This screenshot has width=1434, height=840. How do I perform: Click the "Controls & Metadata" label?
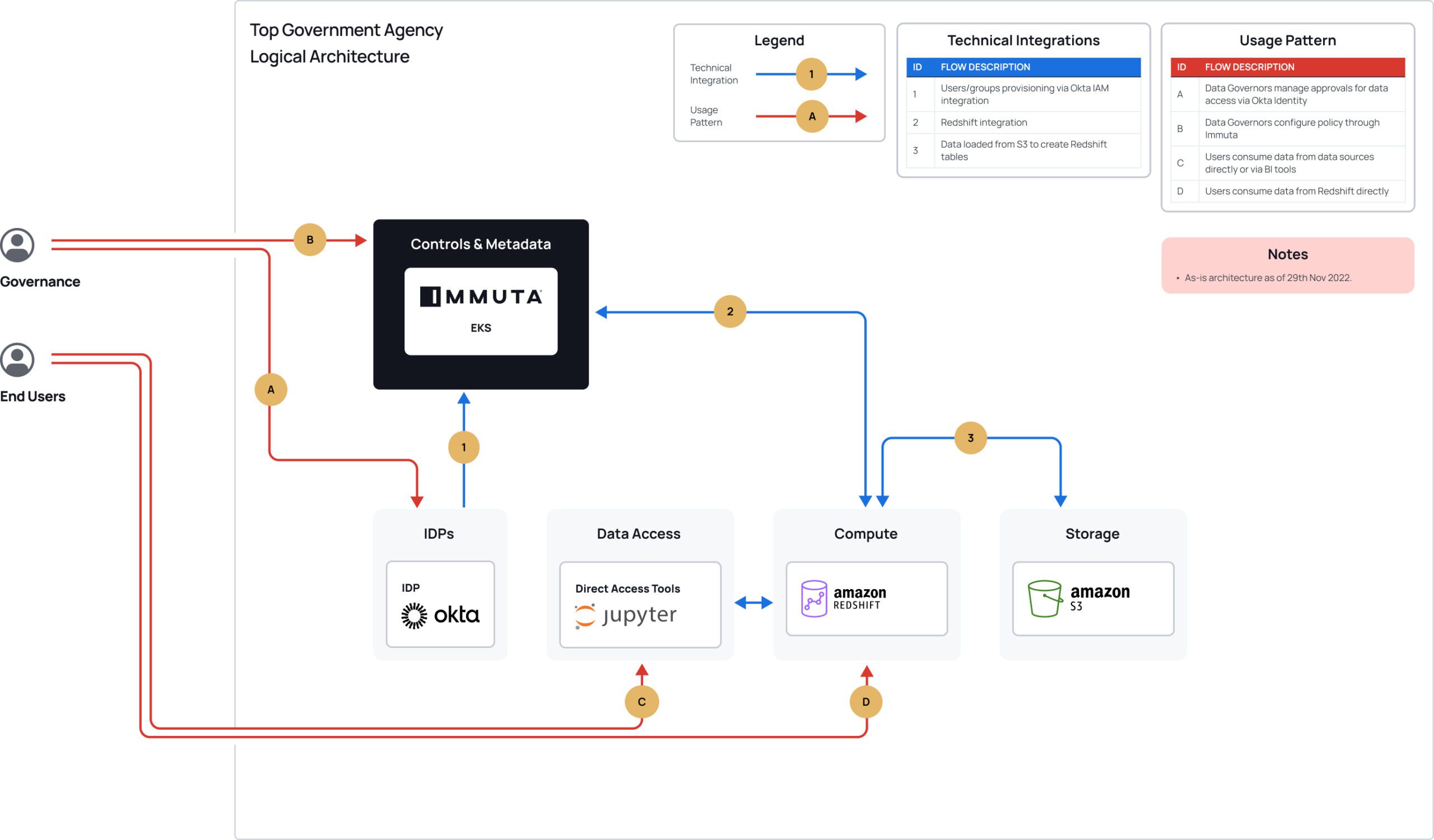point(481,244)
